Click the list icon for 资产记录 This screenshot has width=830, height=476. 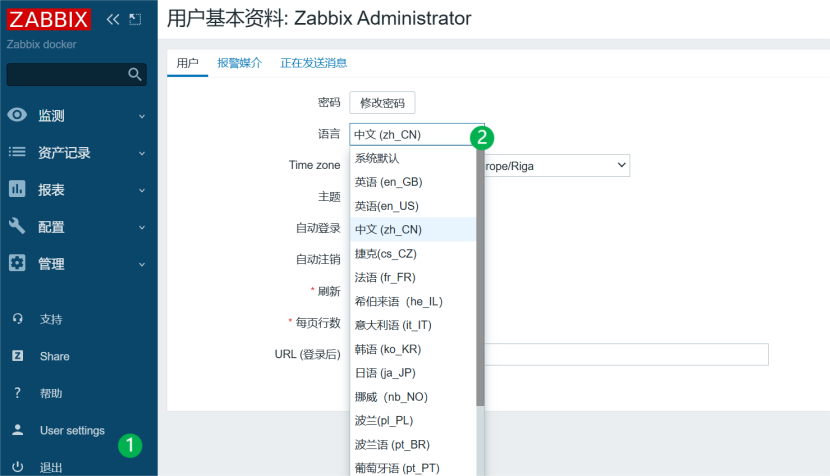coord(17,152)
